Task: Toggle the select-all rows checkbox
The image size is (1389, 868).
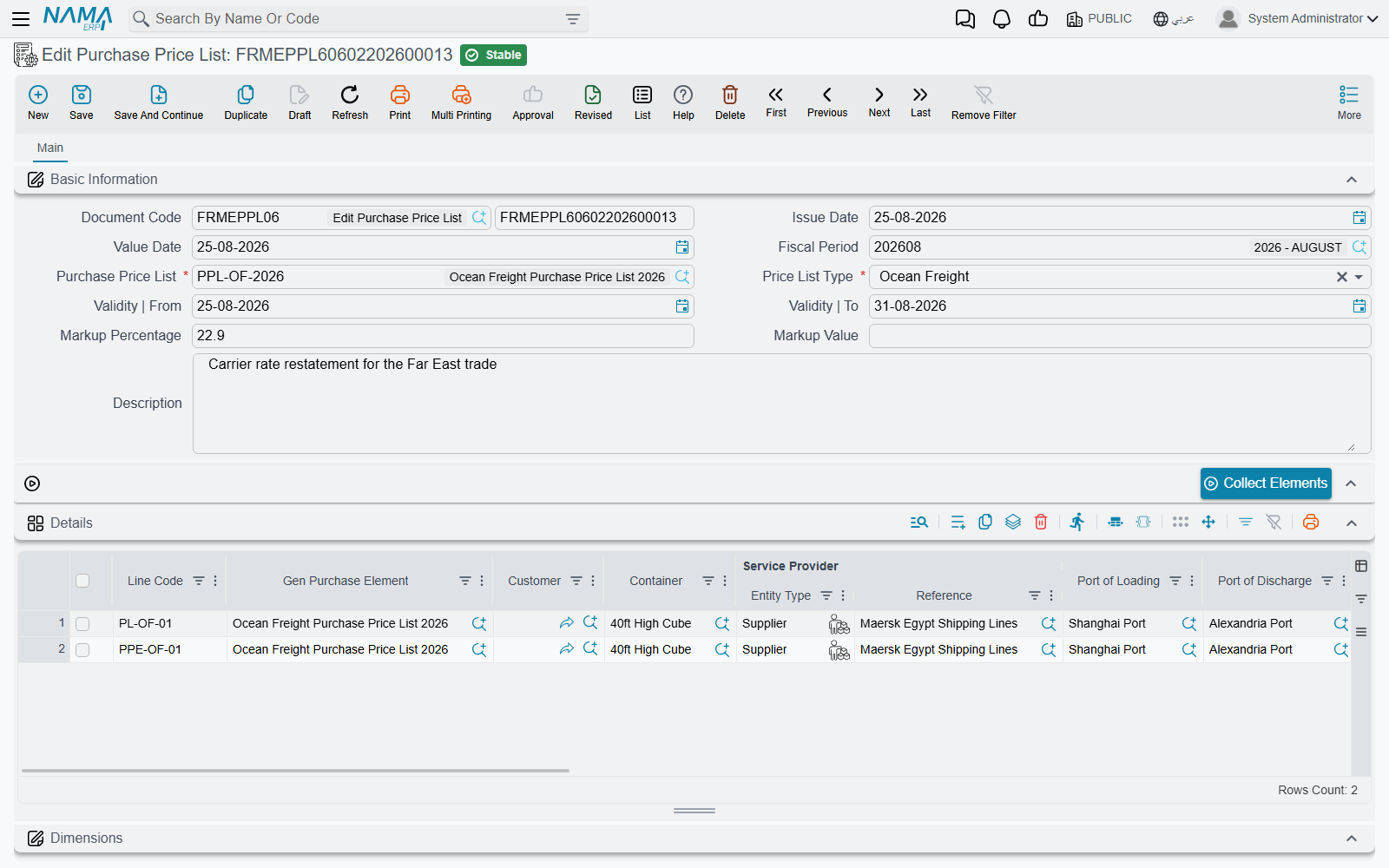Action: coord(82,581)
